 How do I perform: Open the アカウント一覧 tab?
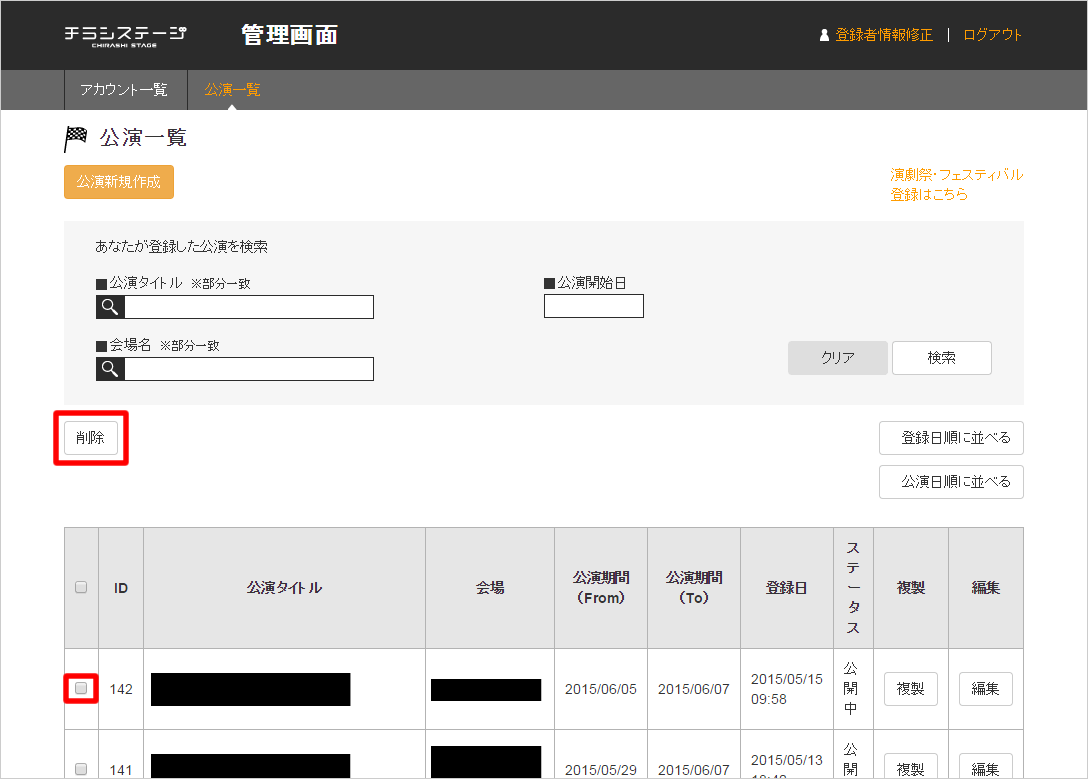(x=124, y=90)
